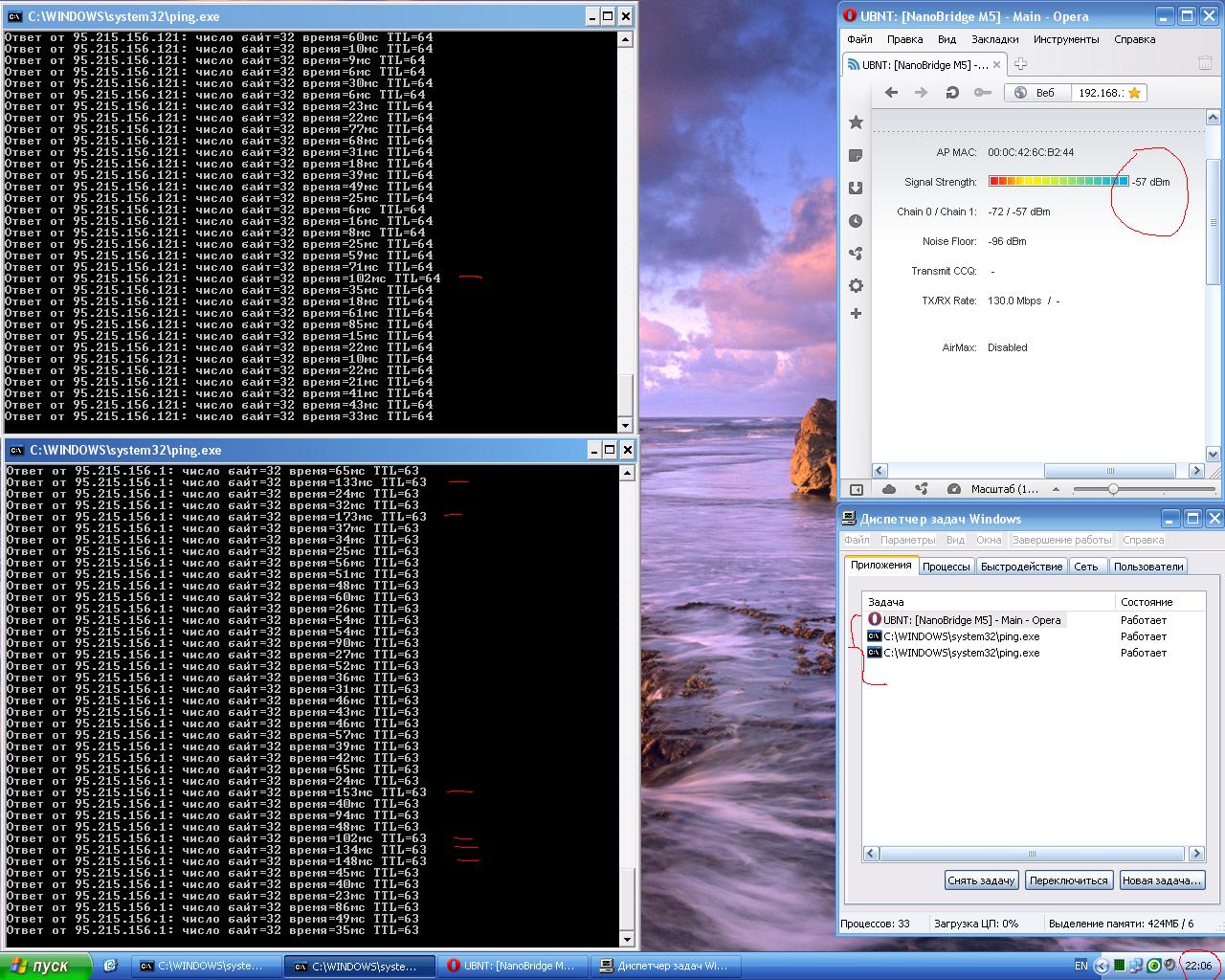Click the Opera page vertical scrollbar thumb
1225x980 pixels.
coord(1214,222)
